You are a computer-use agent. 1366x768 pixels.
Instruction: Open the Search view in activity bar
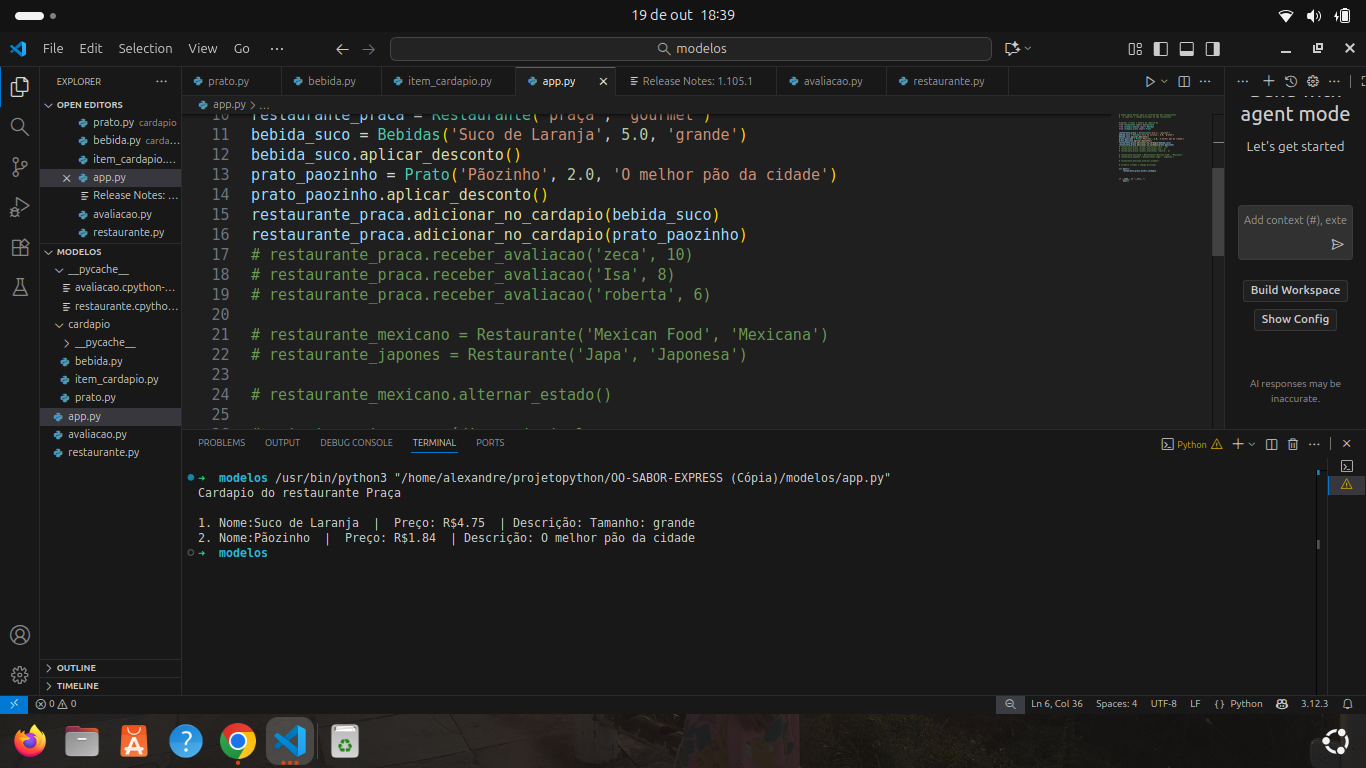(19, 126)
